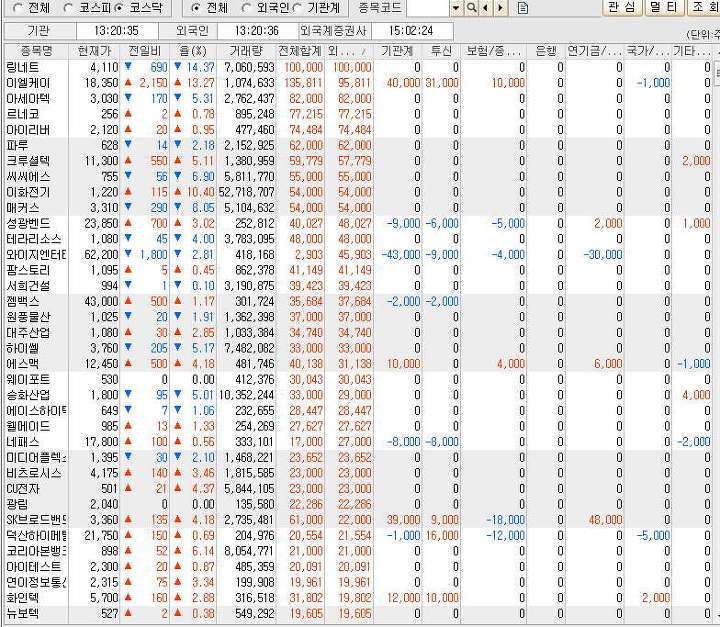The width and height of the screenshot is (720, 627).
Task: Select the 대주산업 stock row
Action: click(360, 333)
